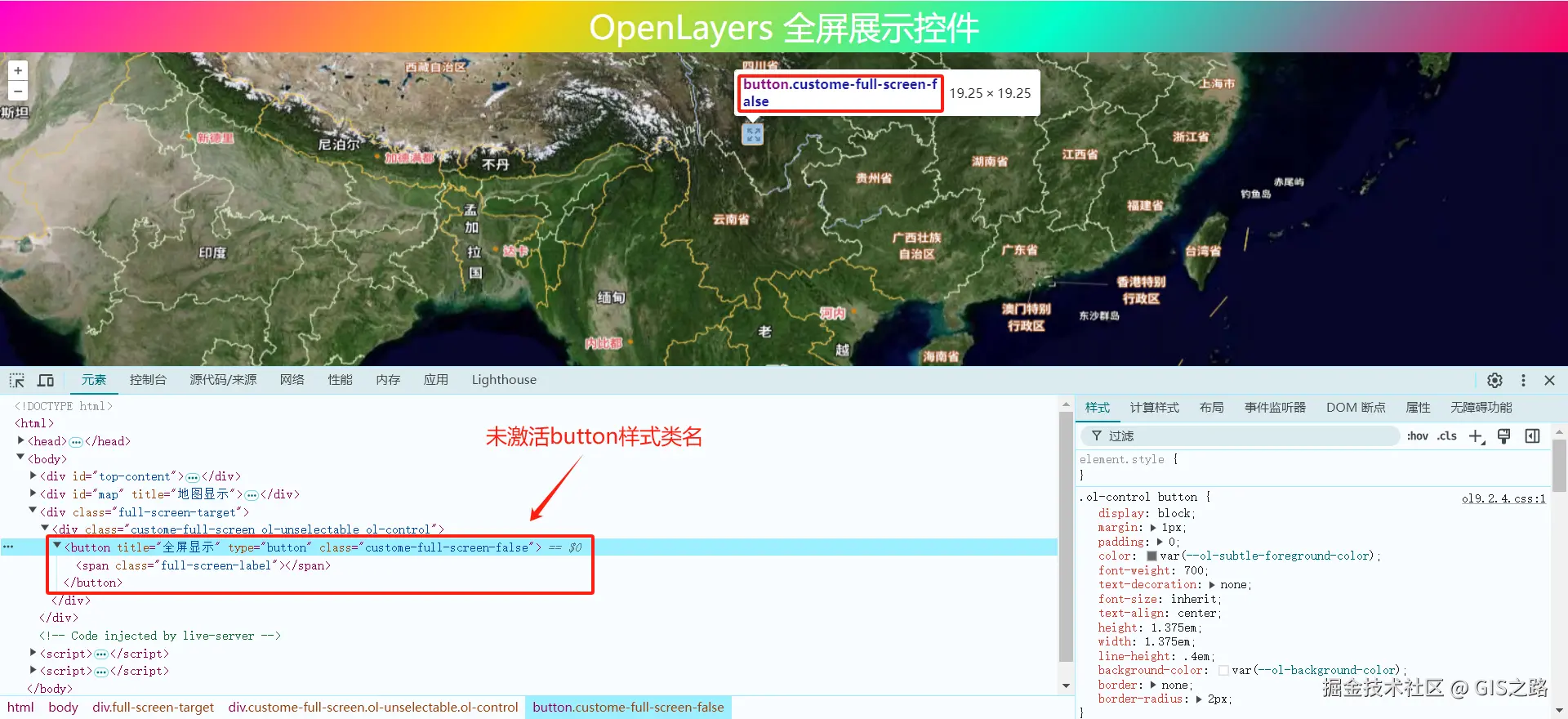Expand the div id top-content node
1568x719 pixels.
point(33,476)
